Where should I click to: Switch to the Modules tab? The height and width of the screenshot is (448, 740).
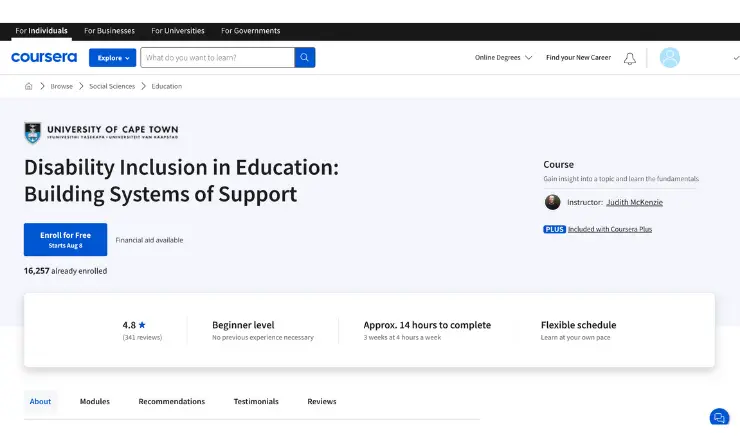tap(95, 401)
